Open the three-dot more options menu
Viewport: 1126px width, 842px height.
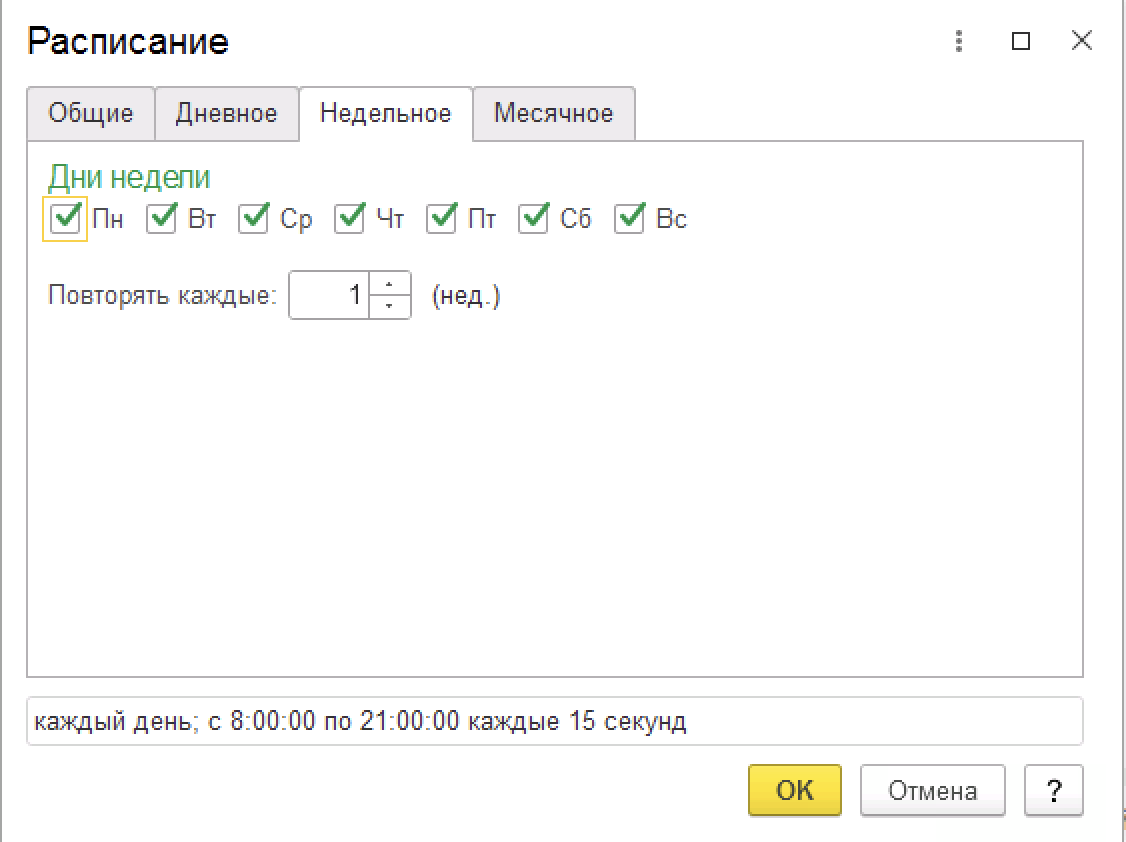click(959, 41)
